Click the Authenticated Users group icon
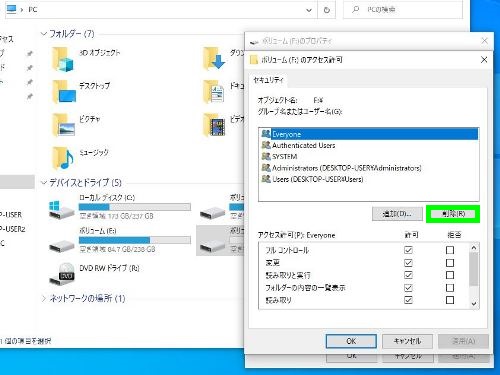The image size is (500, 375). click(266, 145)
